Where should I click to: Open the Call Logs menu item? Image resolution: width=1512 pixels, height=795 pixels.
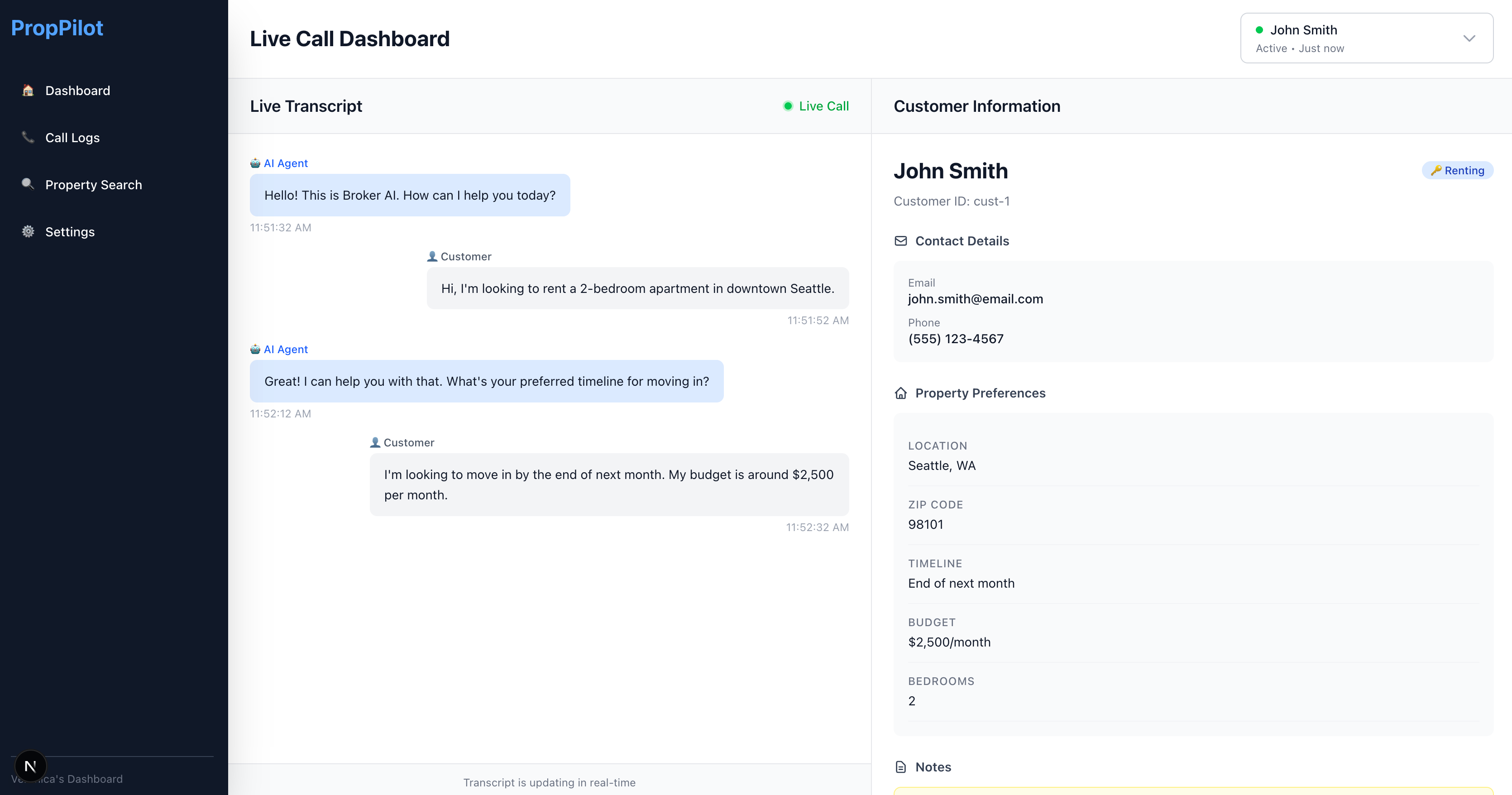(72, 137)
